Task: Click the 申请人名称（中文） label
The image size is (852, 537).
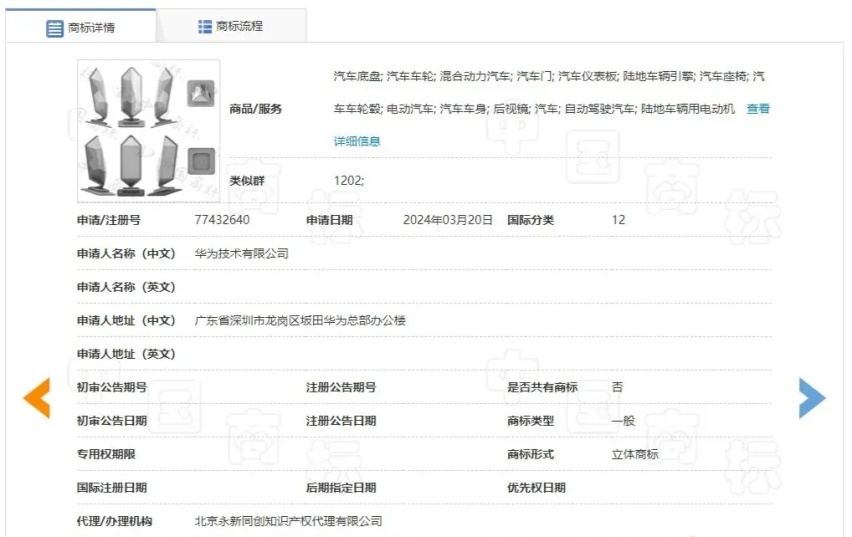Action: point(126,253)
